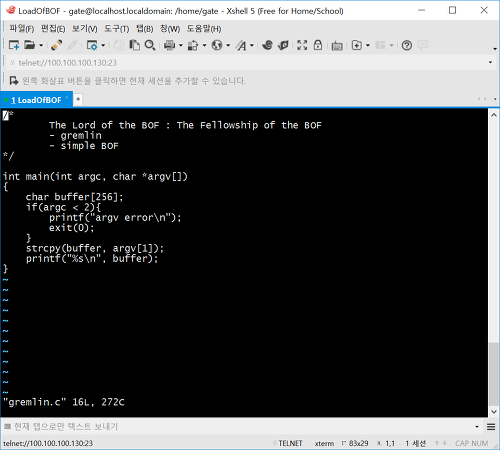Screen dimensions: 500x450
Task: Expand the Font dropdown arrow
Action: (x=252, y=45)
